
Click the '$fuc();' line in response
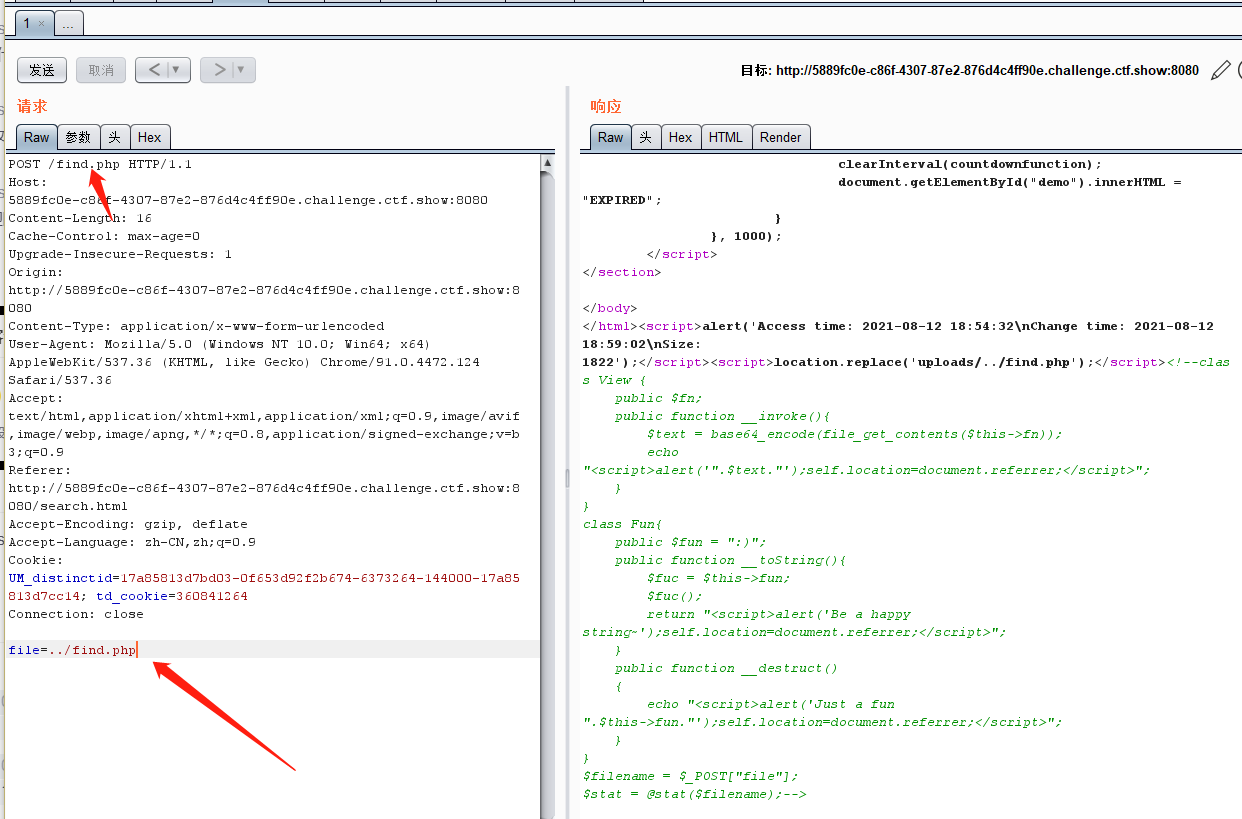[675, 595]
